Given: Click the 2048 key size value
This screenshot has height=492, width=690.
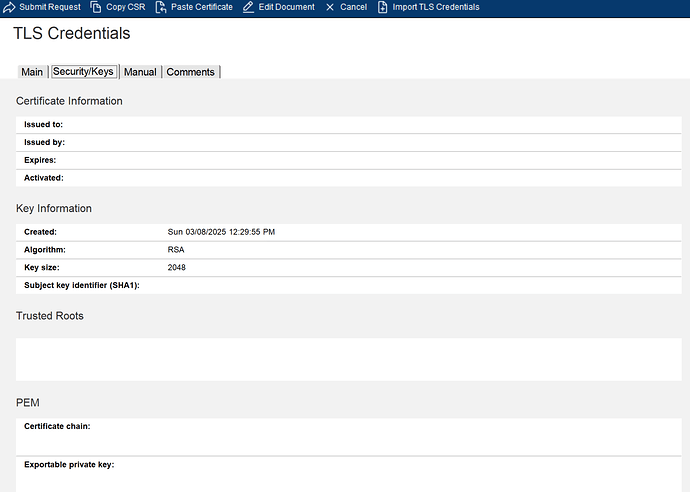Looking at the screenshot, I should pyautogui.click(x=177, y=268).
